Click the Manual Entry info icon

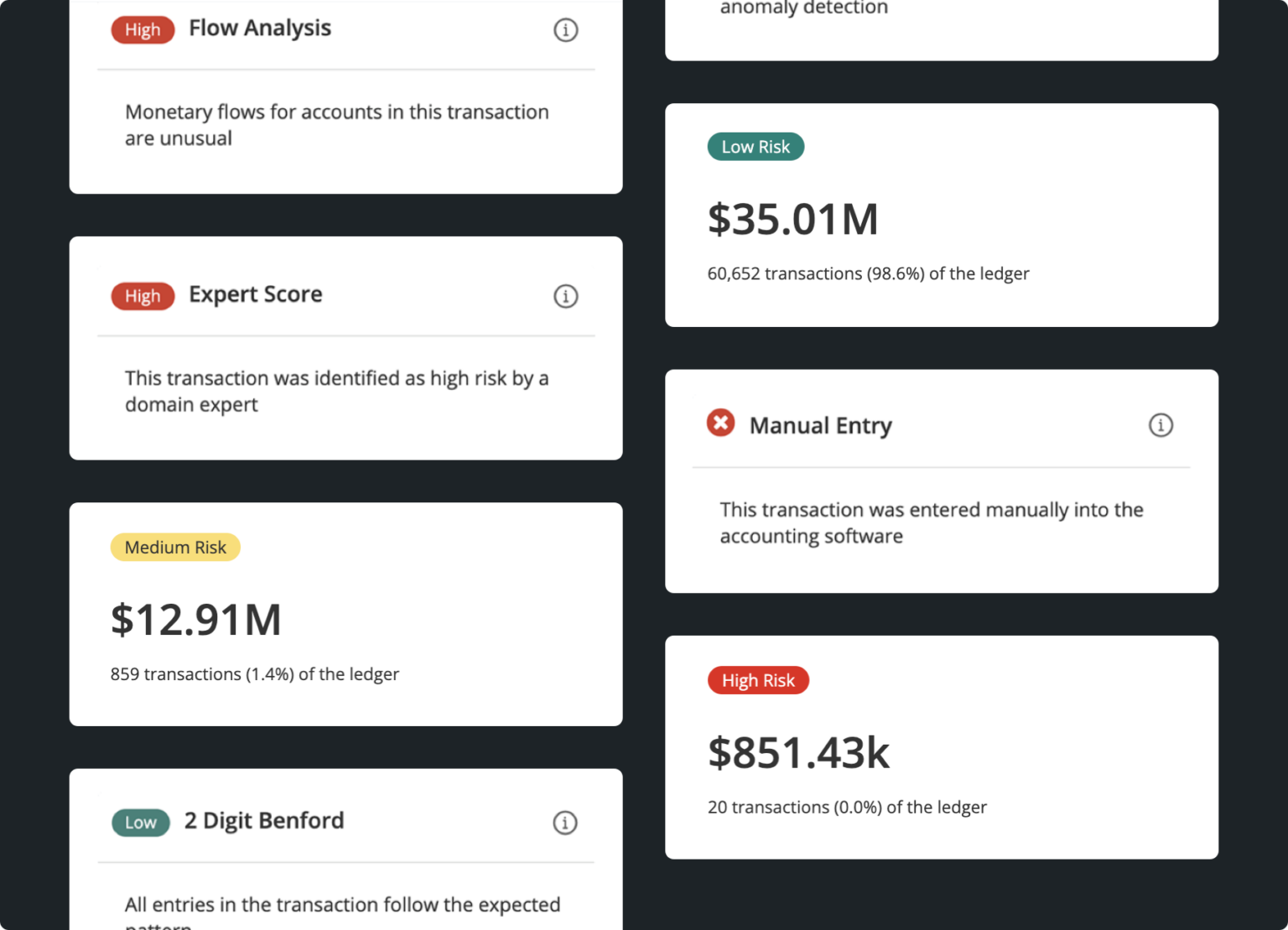coord(1161,425)
